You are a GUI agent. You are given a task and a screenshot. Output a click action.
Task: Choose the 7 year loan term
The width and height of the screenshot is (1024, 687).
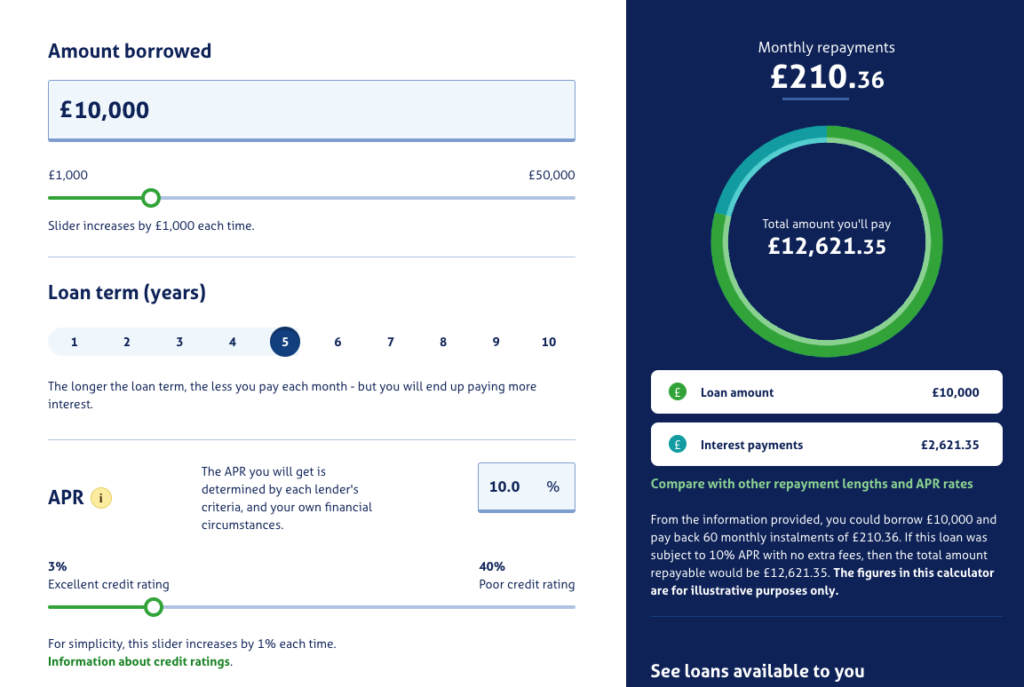pos(391,342)
